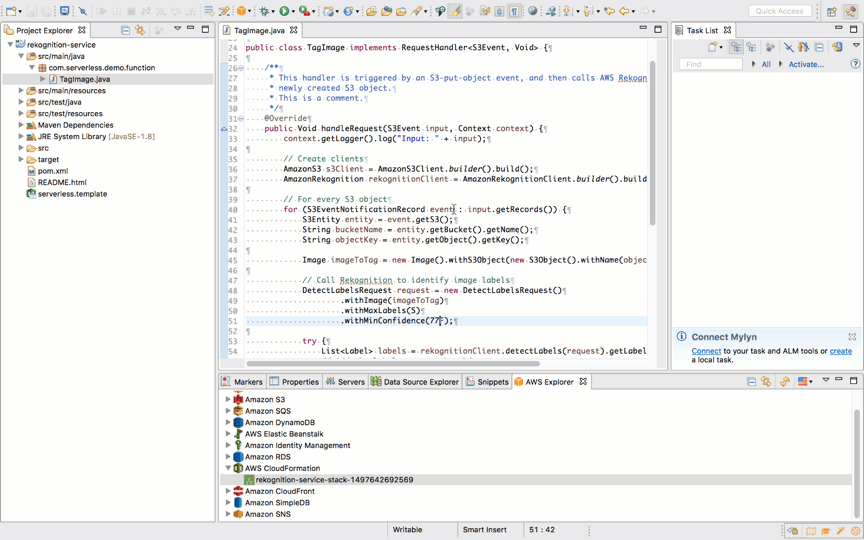Click the Task List help question mark icon
Screen dimensions: 864x540
tap(855, 64)
